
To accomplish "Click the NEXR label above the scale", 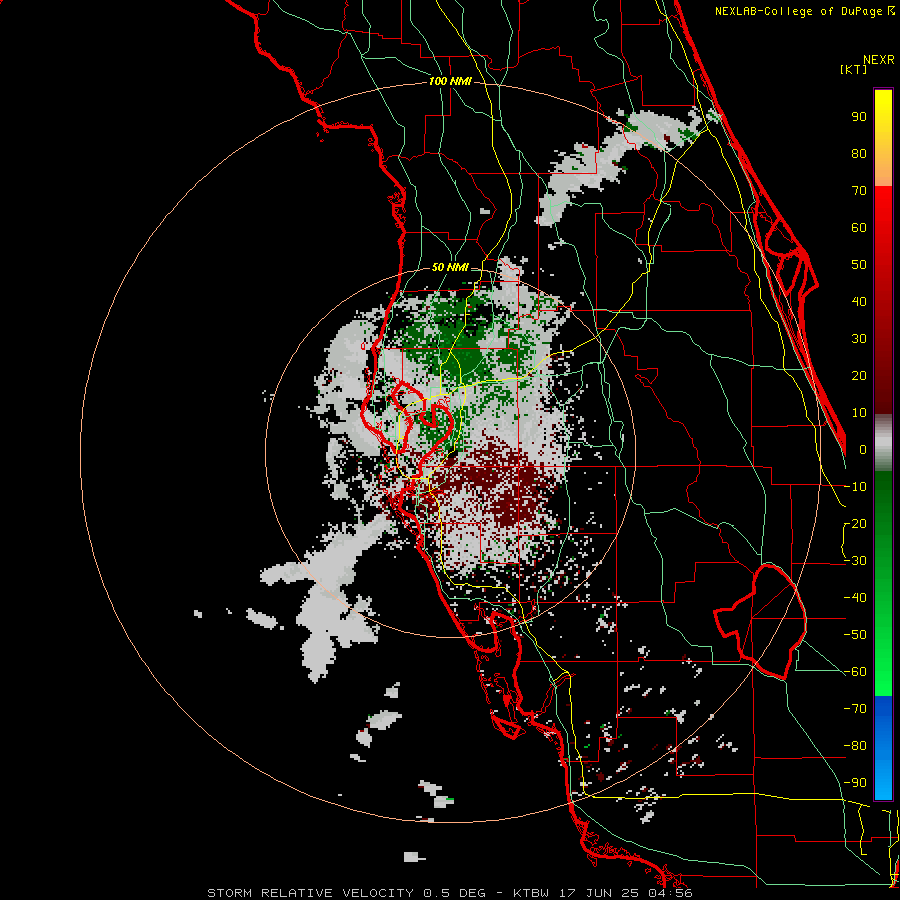I will (878, 60).
